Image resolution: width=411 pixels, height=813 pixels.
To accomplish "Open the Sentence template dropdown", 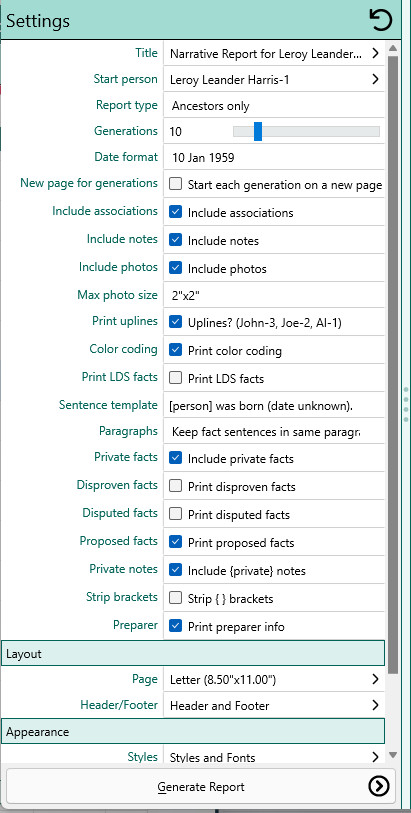I will [x=274, y=406].
